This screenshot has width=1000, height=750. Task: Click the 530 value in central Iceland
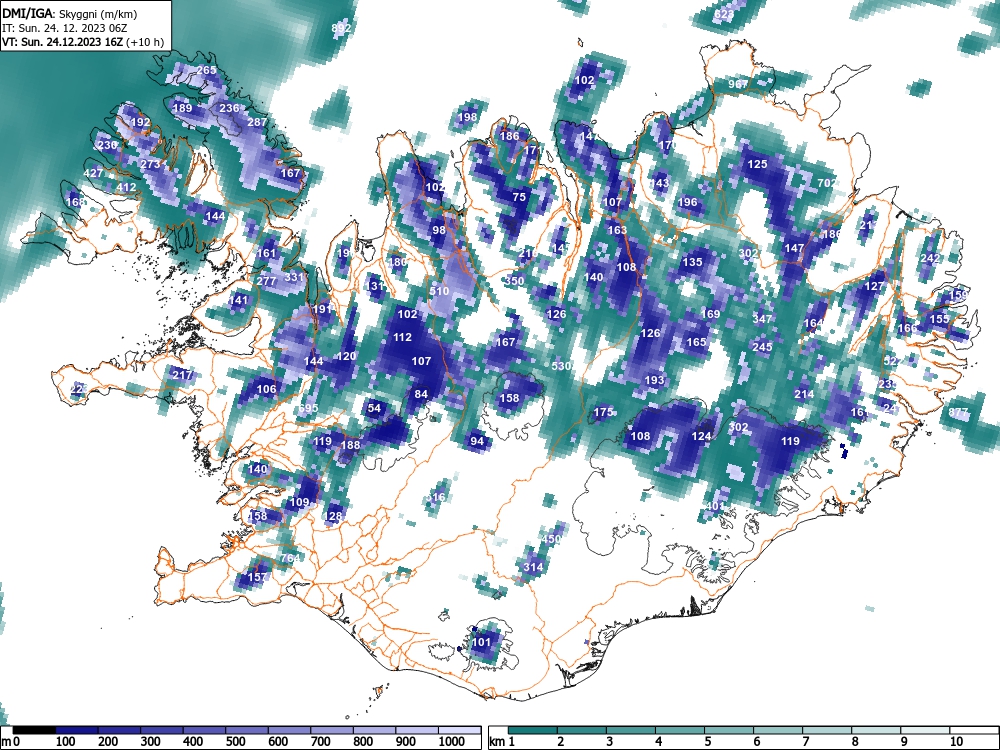tap(561, 366)
